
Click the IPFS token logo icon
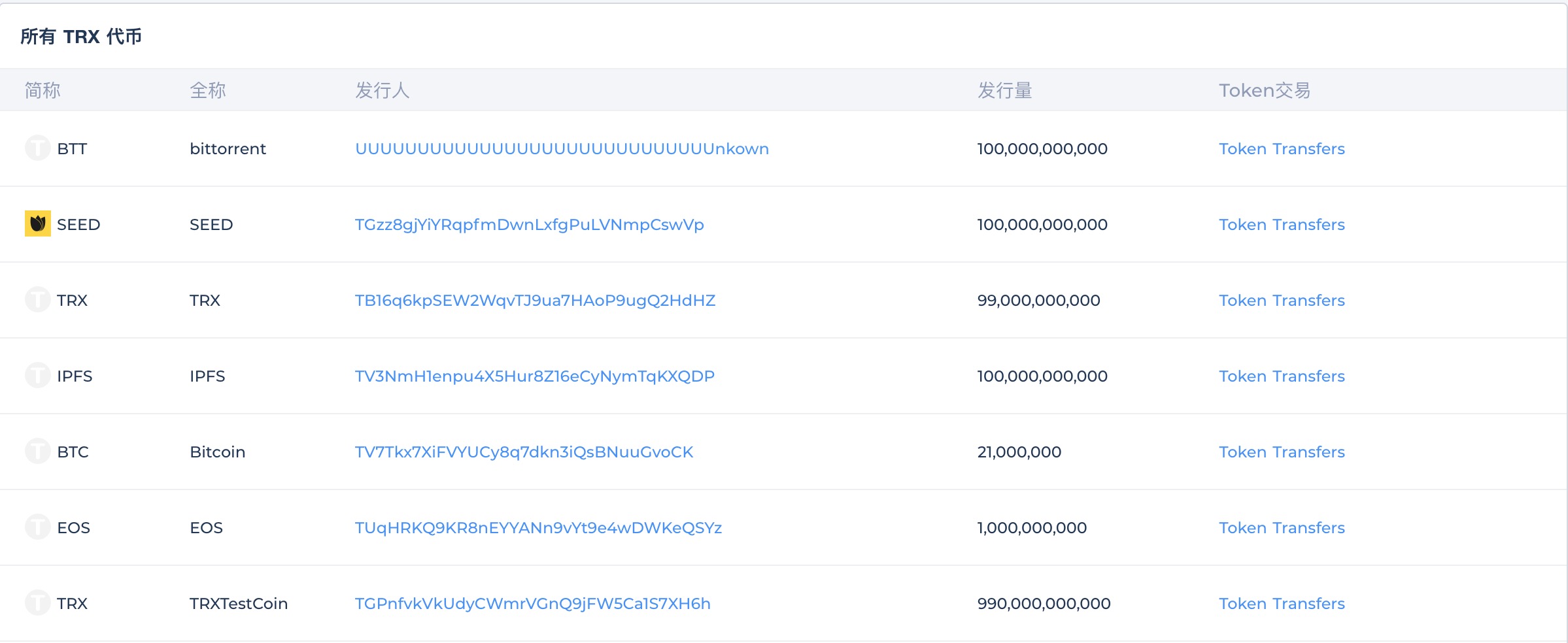pyautogui.click(x=38, y=376)
